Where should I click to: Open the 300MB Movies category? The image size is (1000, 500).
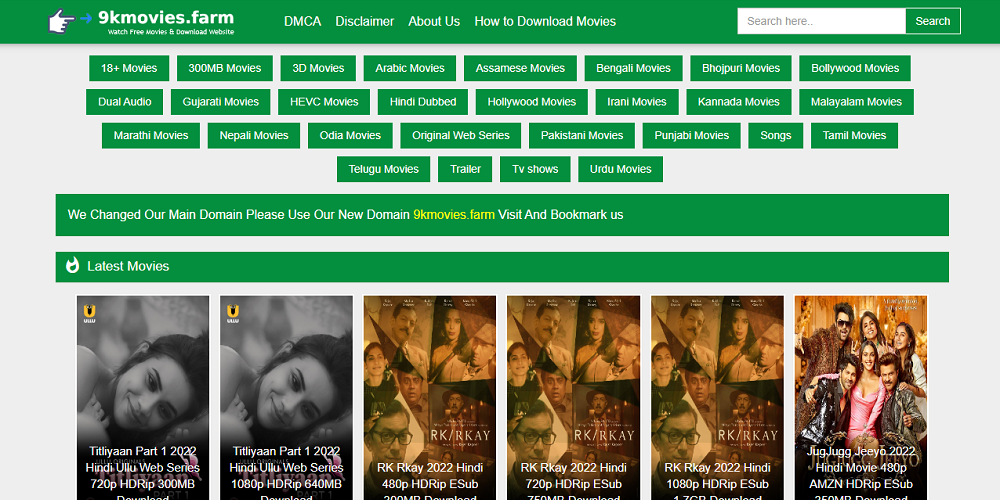[224, 68]
